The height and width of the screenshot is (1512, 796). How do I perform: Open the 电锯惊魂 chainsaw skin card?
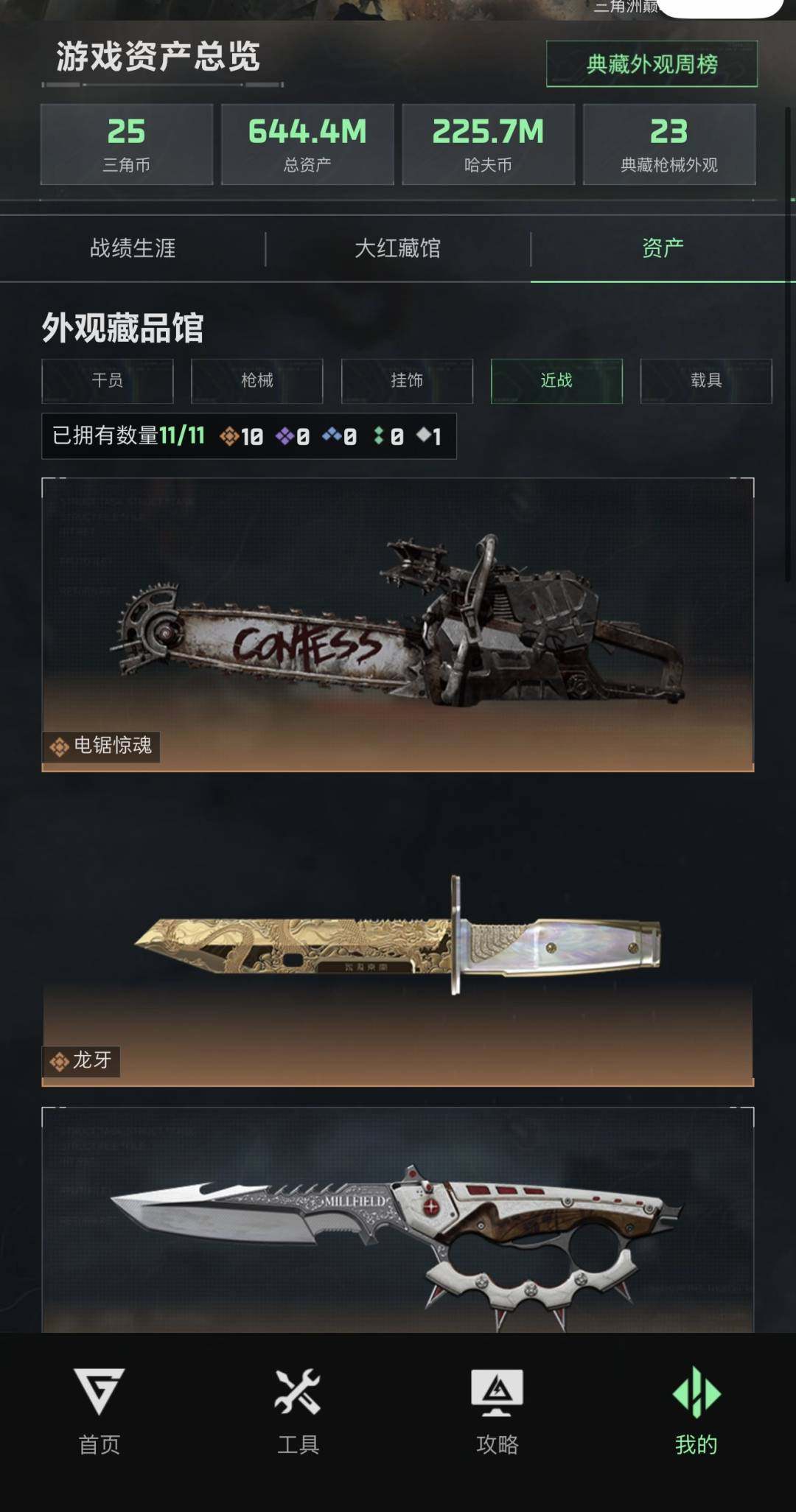(398, 625)
